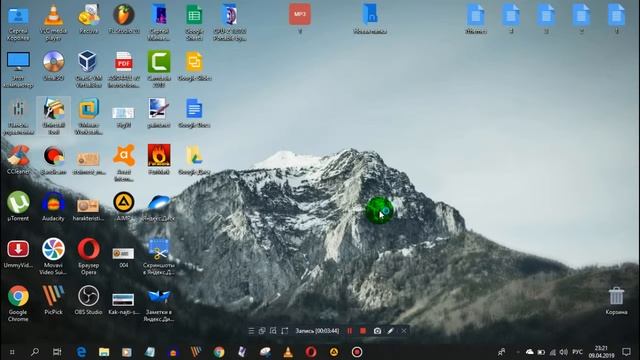This screenshot has height=360, width=640.
Task: Activate the recorder's pencil drawing tool
Action: 391,331
